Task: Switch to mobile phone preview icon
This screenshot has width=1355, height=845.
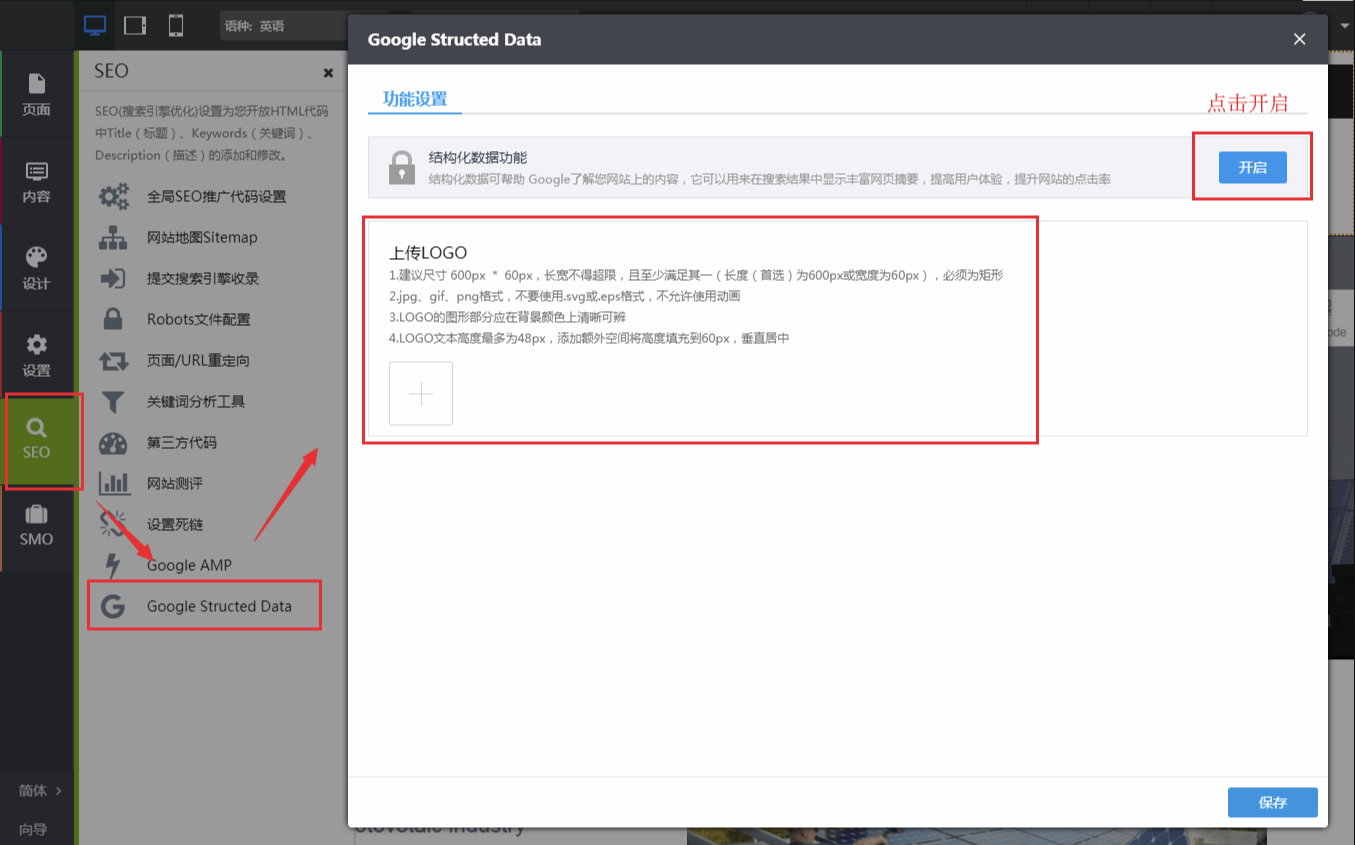Action: pos(175,26)
